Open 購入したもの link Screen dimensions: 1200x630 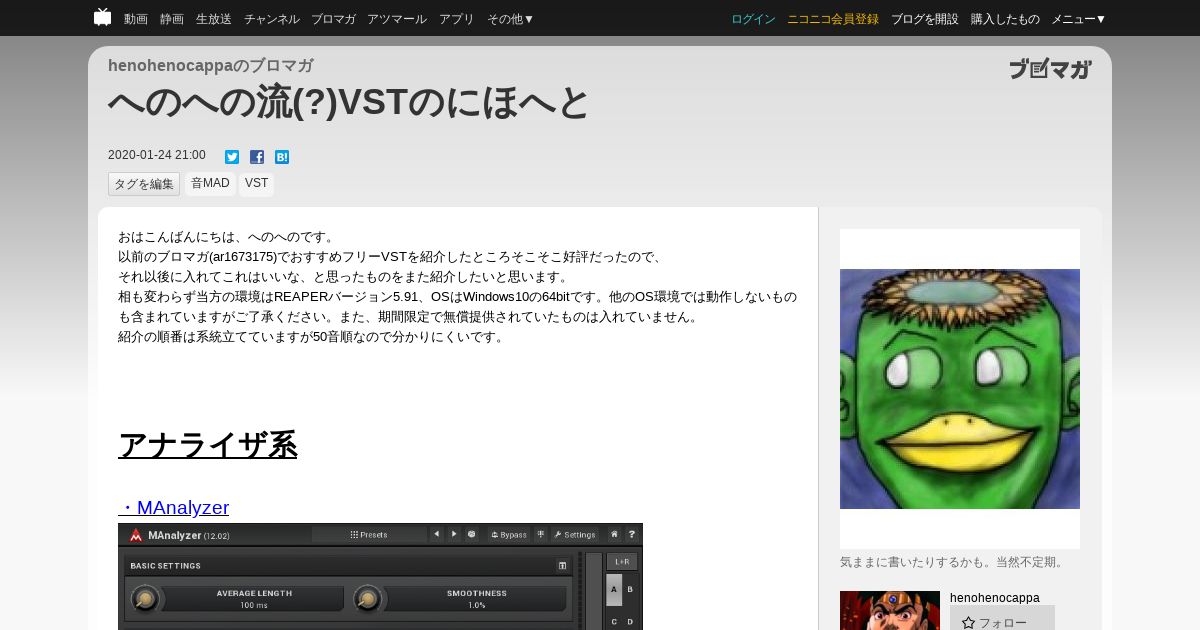coord(1005,19)
